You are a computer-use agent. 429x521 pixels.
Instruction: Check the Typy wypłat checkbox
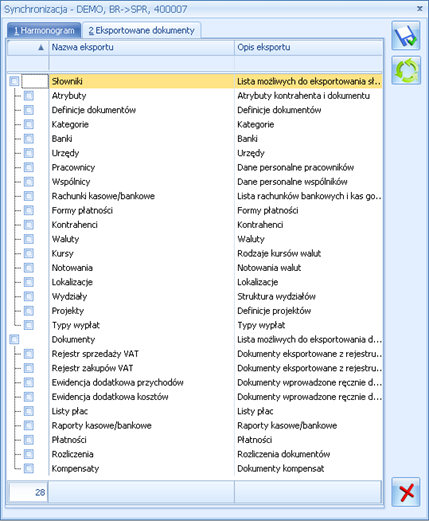point(29,325)
